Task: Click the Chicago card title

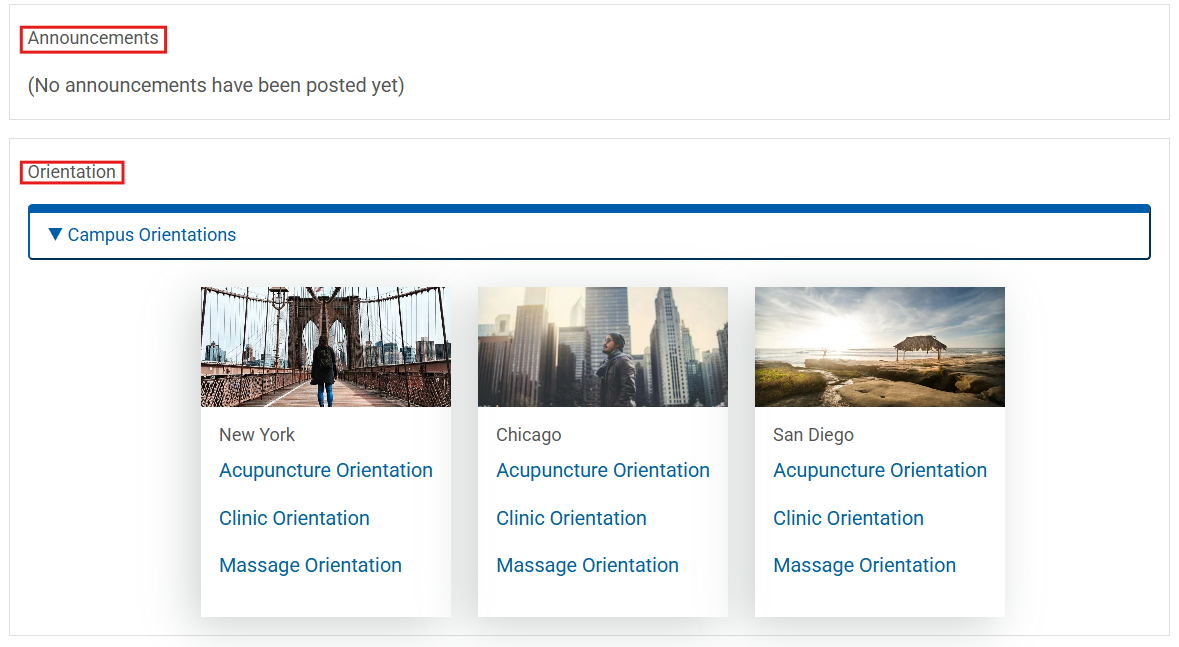Action: (528, 435)
